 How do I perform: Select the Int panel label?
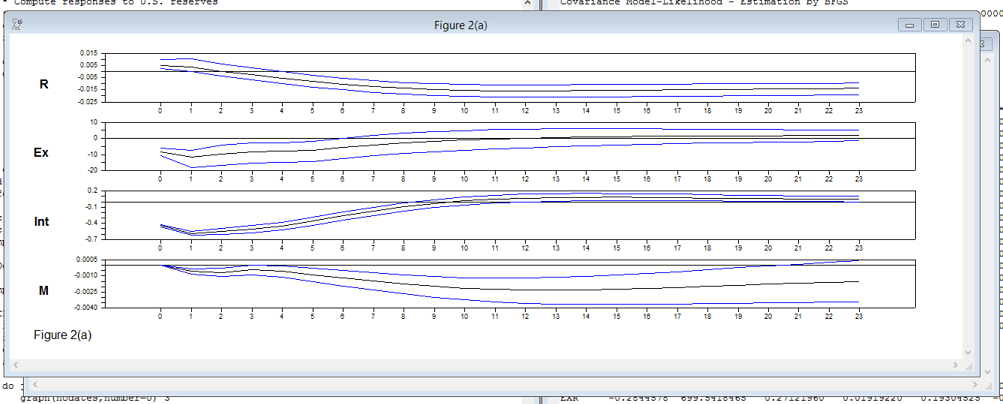coord(42,222)
